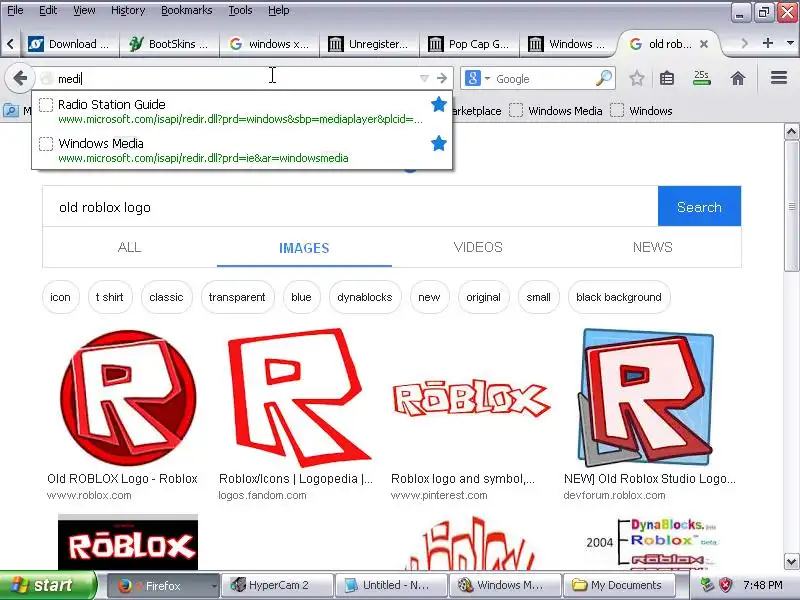The height and width of the screenshot is (600, 800).
Task: Open the Edit menu
Action: (x=48, y=10)
